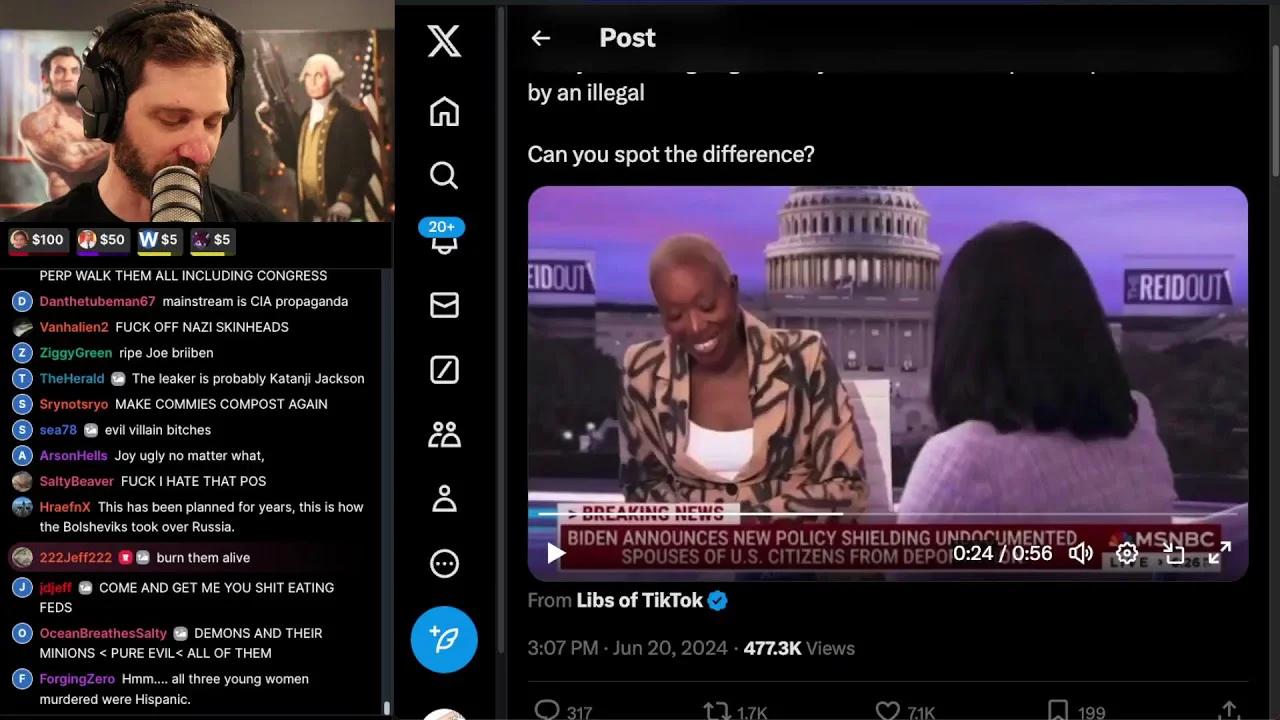The image size is (1280, 720).
Task: Open the Communities people icon
Action: [444, 434]
